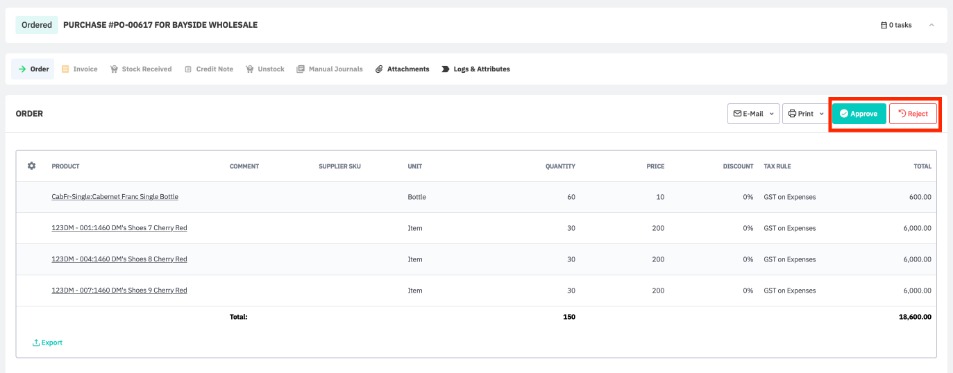Click the TAX RULE column header
Screen dimensions: 953x373
[777, 166]
